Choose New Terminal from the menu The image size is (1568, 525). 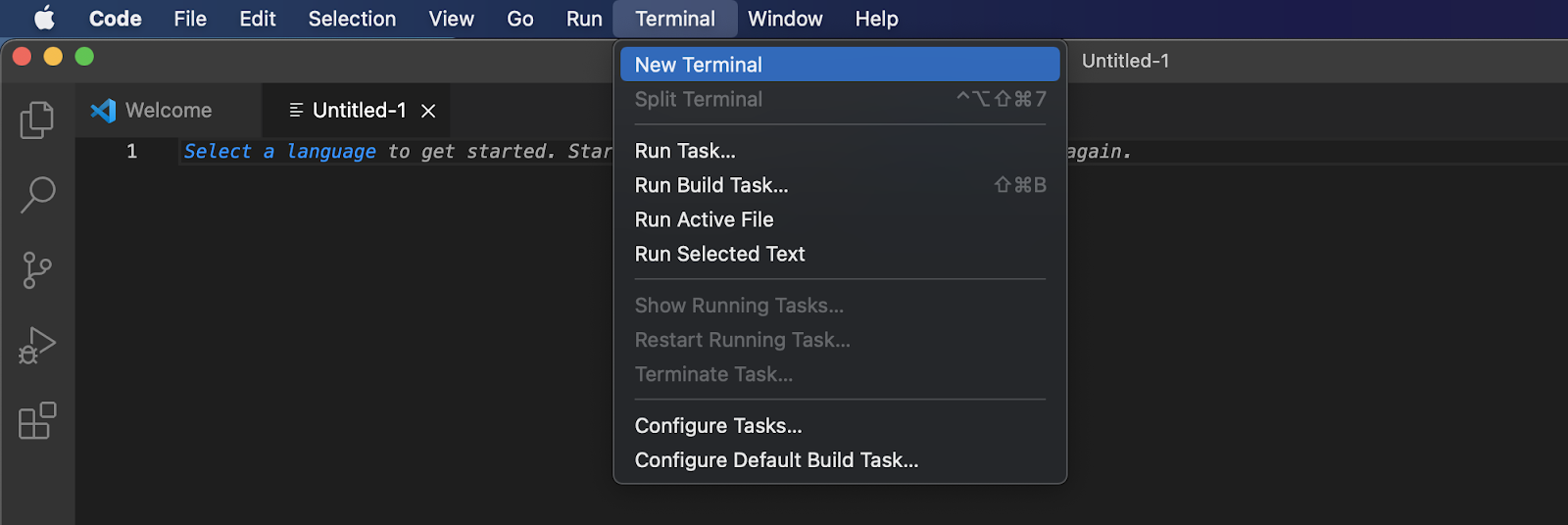pos(698,65)
